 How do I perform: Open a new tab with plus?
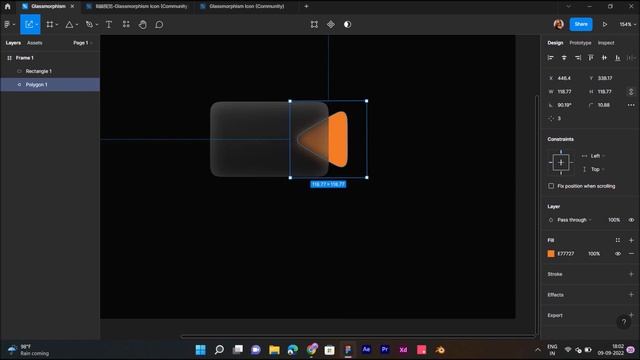[x=306, y=6]
